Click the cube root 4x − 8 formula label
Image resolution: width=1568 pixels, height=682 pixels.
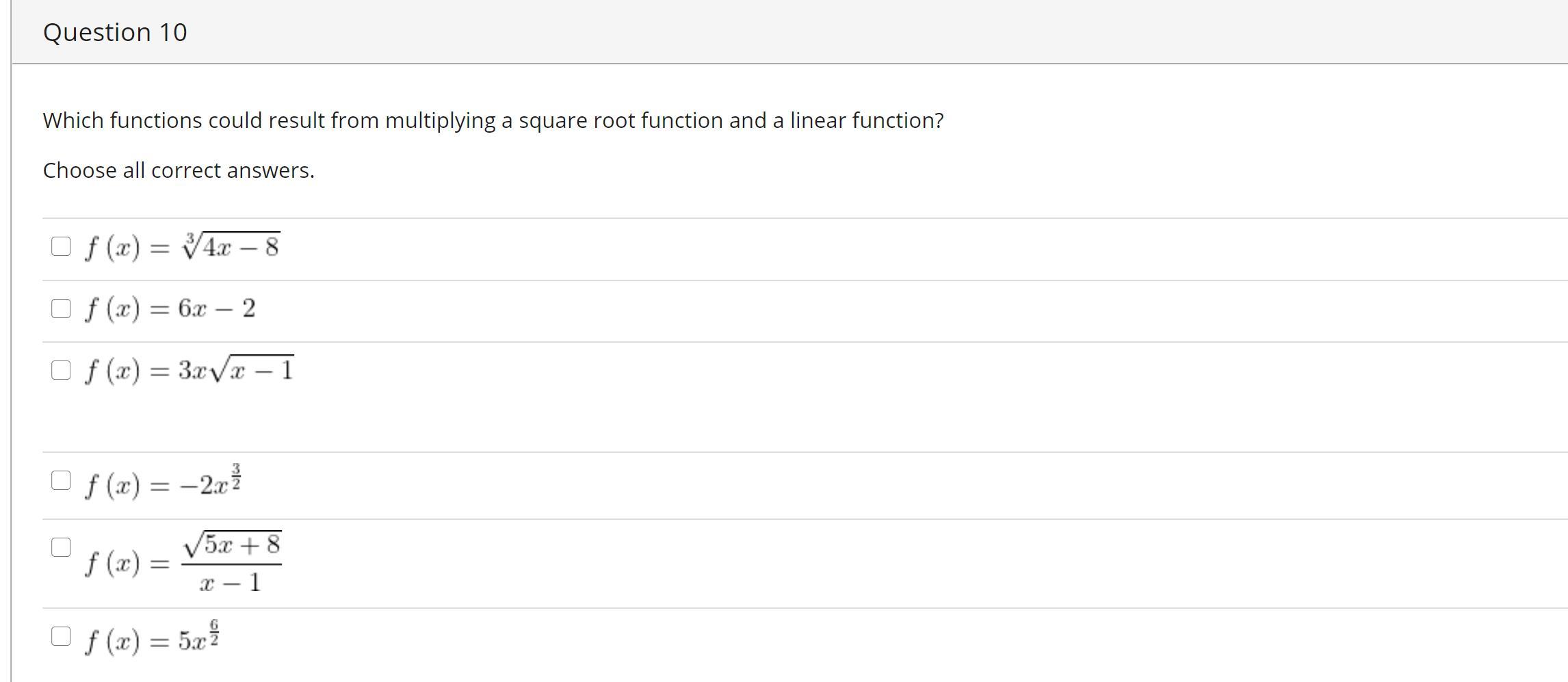coord(182,247)
